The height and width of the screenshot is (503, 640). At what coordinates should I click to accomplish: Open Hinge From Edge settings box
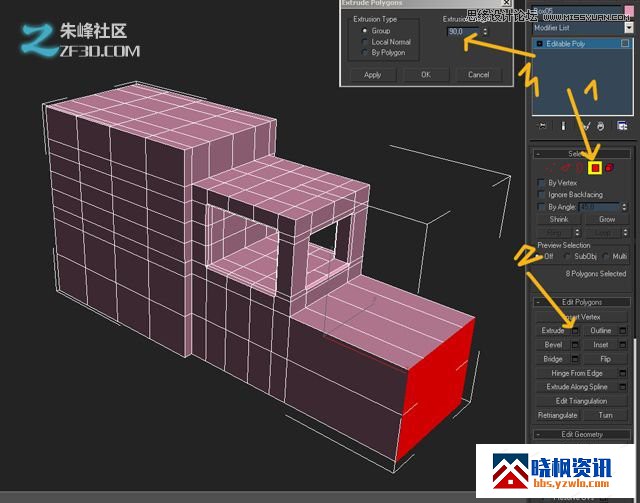click(623, 373)
